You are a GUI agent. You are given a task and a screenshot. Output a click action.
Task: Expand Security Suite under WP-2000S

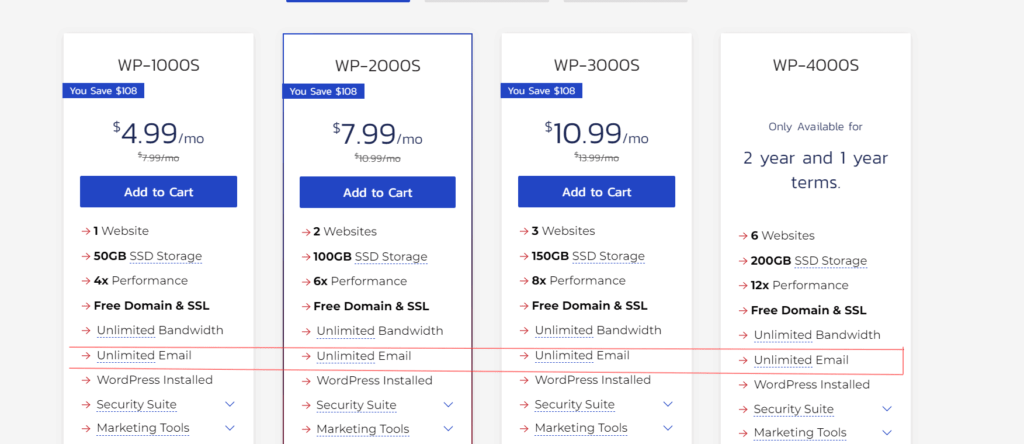coord(449,405)
